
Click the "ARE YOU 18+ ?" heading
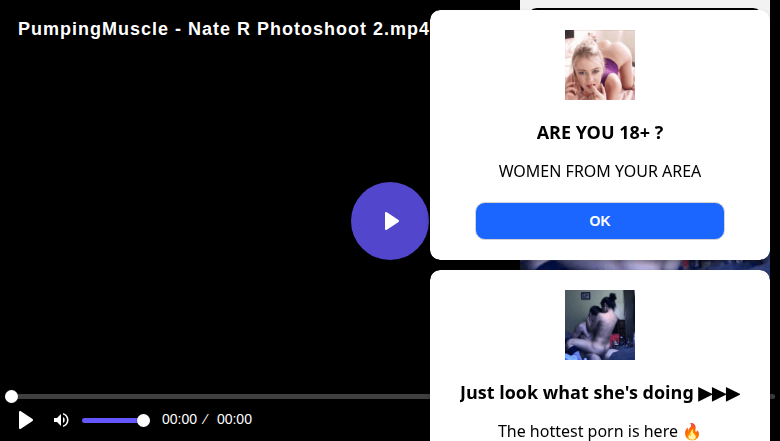[x=600, y=133]
